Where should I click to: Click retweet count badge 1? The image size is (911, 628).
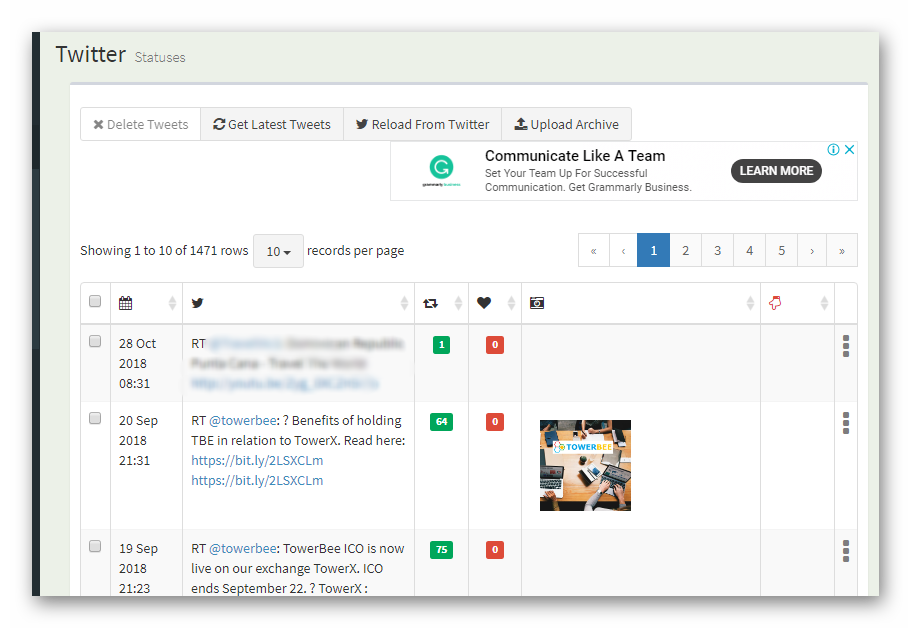tap(442, 344)
